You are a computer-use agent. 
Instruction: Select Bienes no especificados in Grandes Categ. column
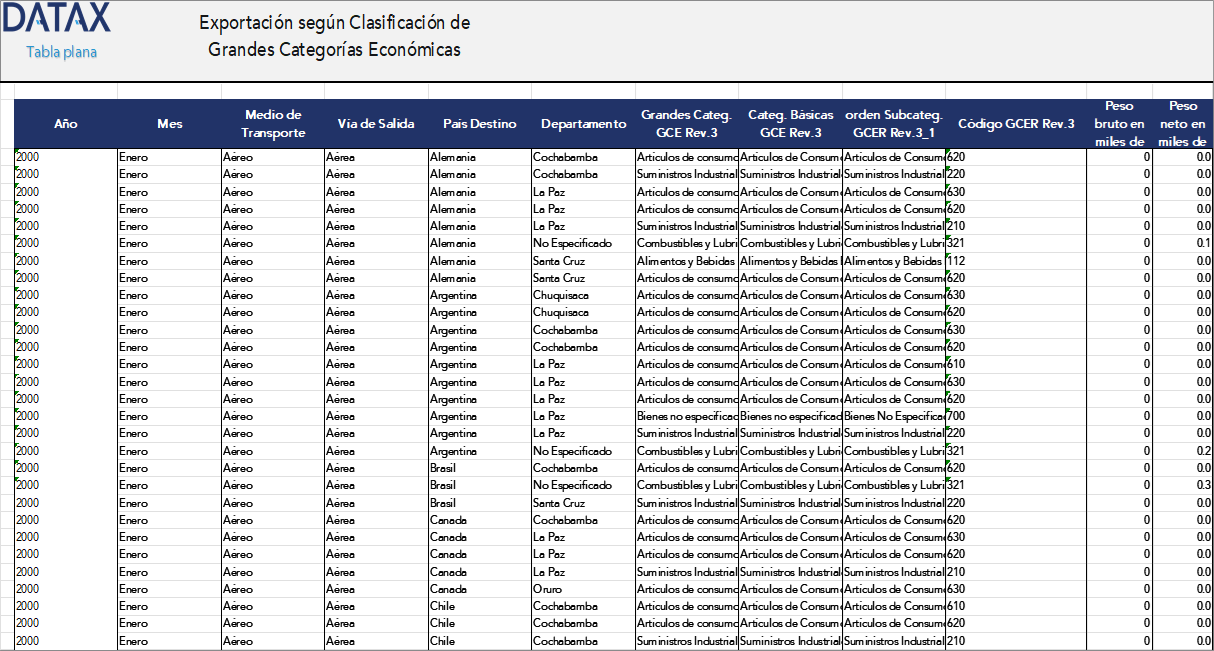click(x=686, y=416)
